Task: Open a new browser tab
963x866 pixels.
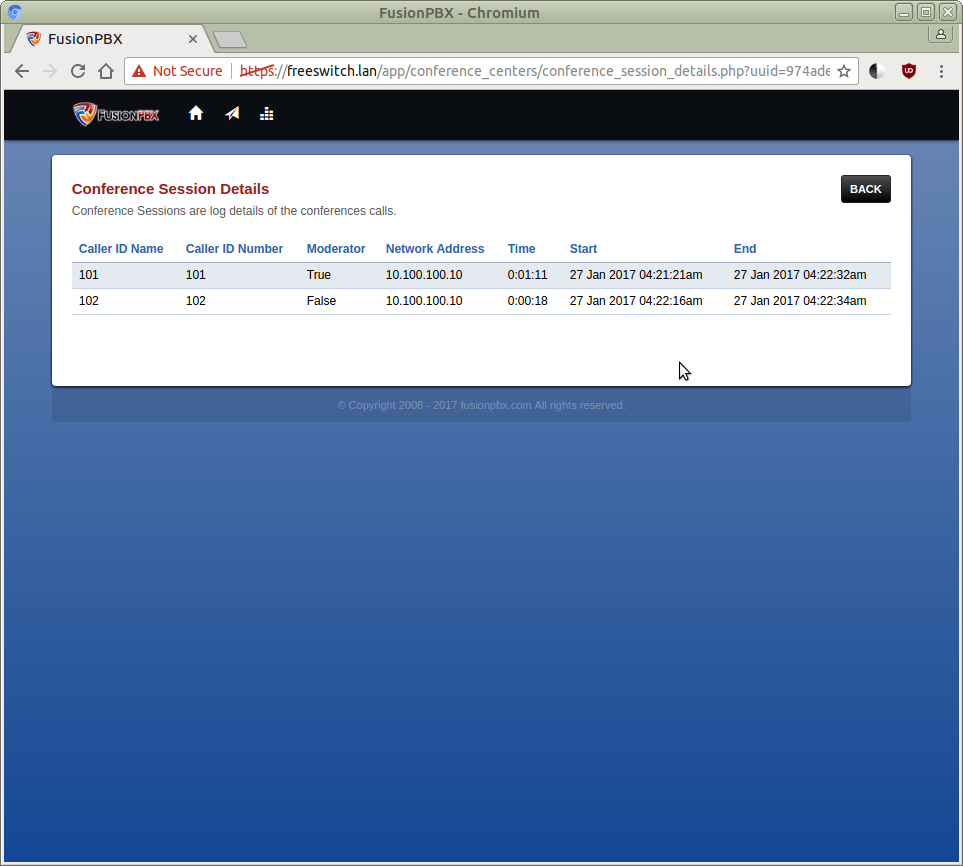Action: 230,40
